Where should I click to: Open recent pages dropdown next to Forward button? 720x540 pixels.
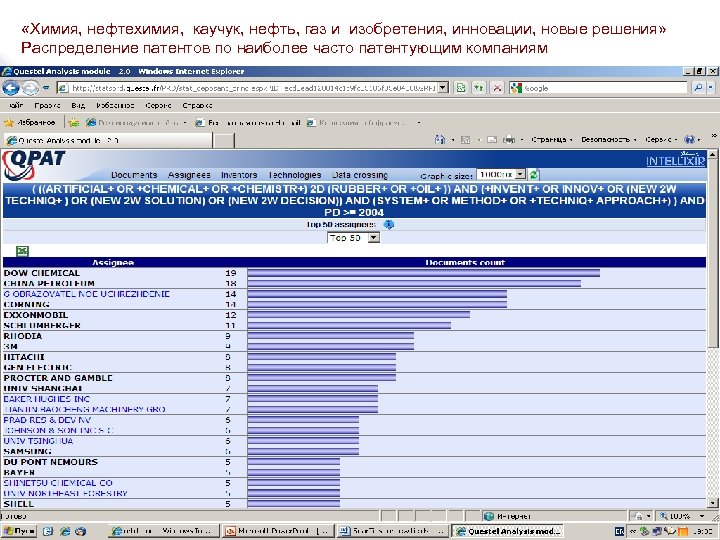point(46,88)
